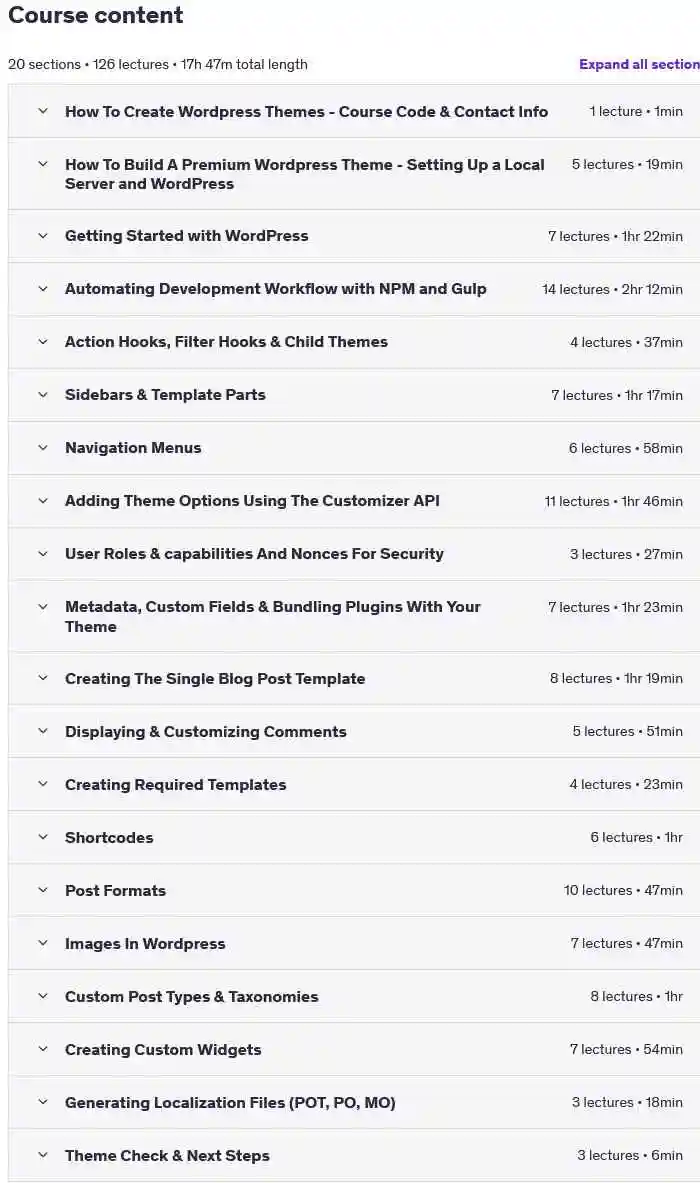The width and height of the screenshot is (700, 1183).
Task: Toggle chevron for Sidebars & Template Parts
Action: tap(43, 395)
